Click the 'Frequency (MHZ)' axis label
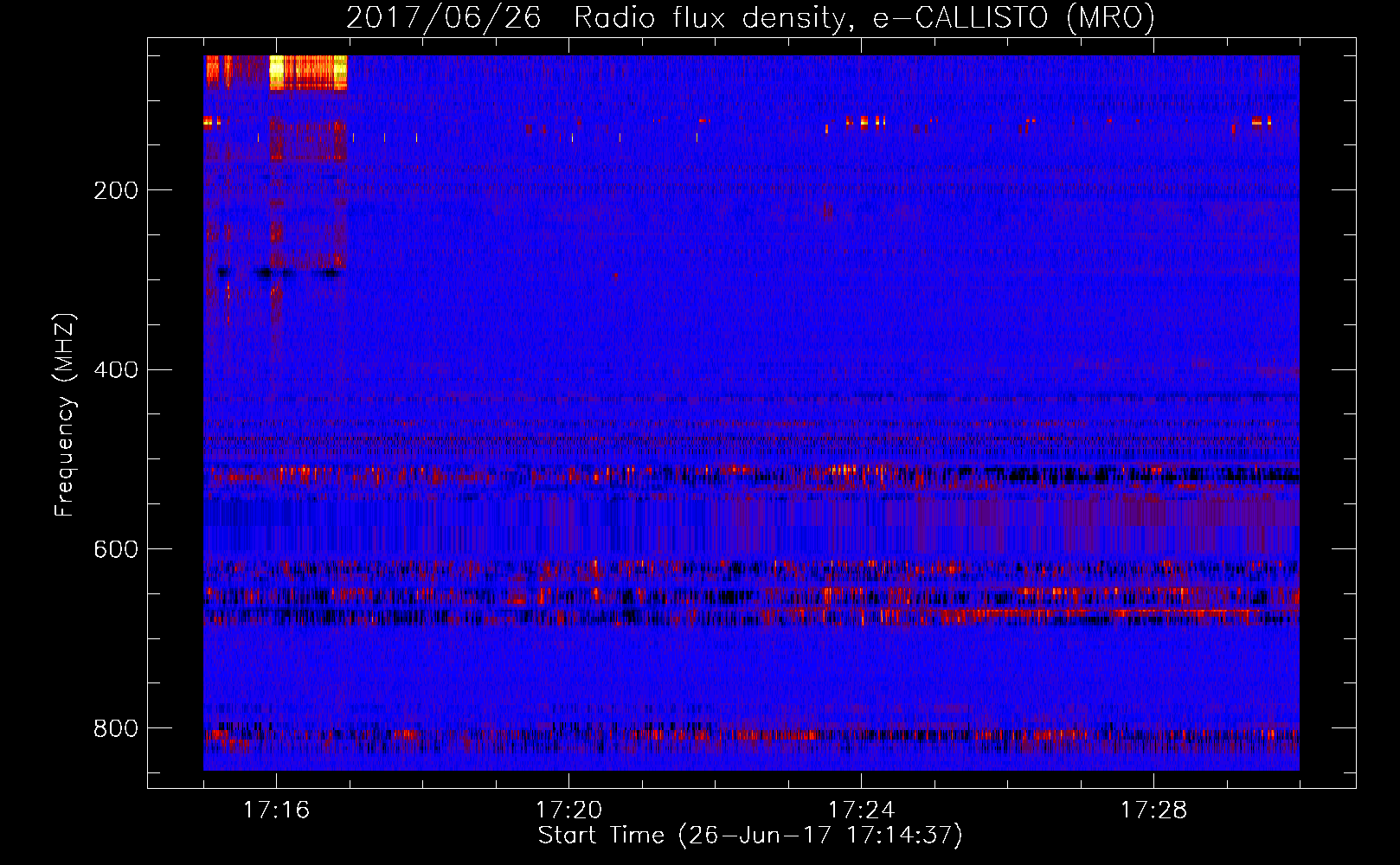 pos(64,415)
